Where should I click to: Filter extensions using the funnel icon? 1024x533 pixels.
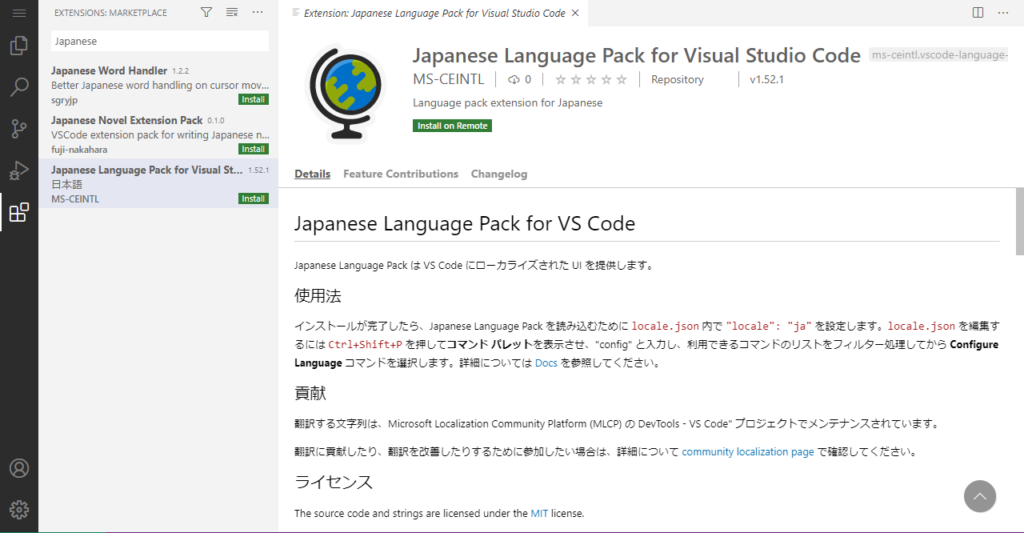coord(206,13)
